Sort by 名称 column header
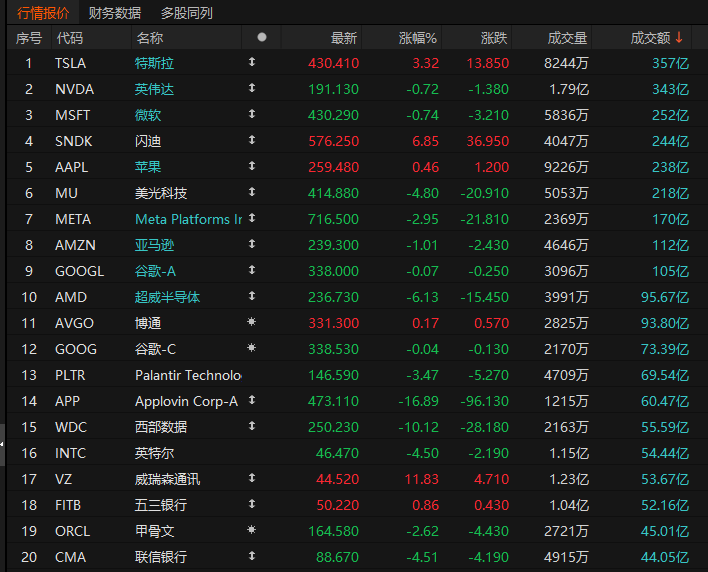Screen dimensions: 708x572 149,38
